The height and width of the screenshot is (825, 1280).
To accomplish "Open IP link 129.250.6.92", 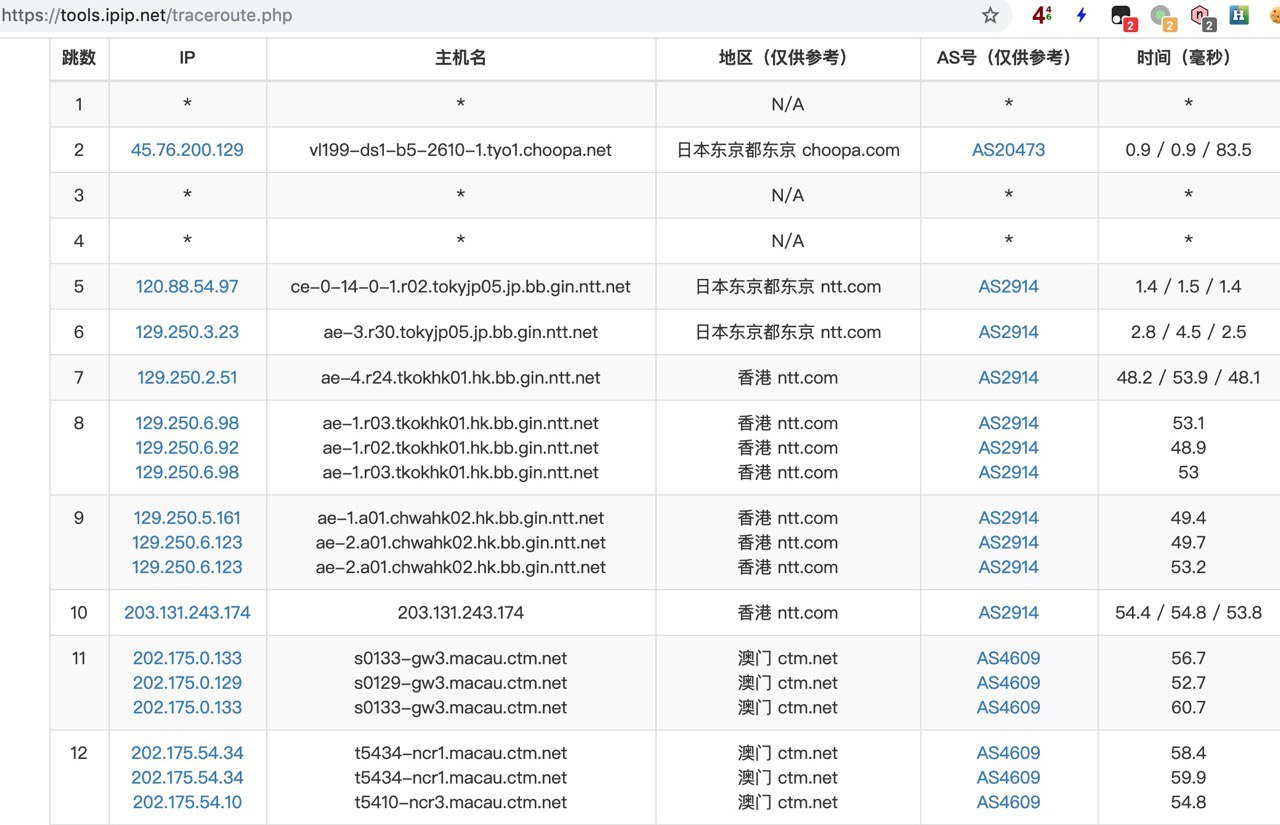I will click(187, 448).
